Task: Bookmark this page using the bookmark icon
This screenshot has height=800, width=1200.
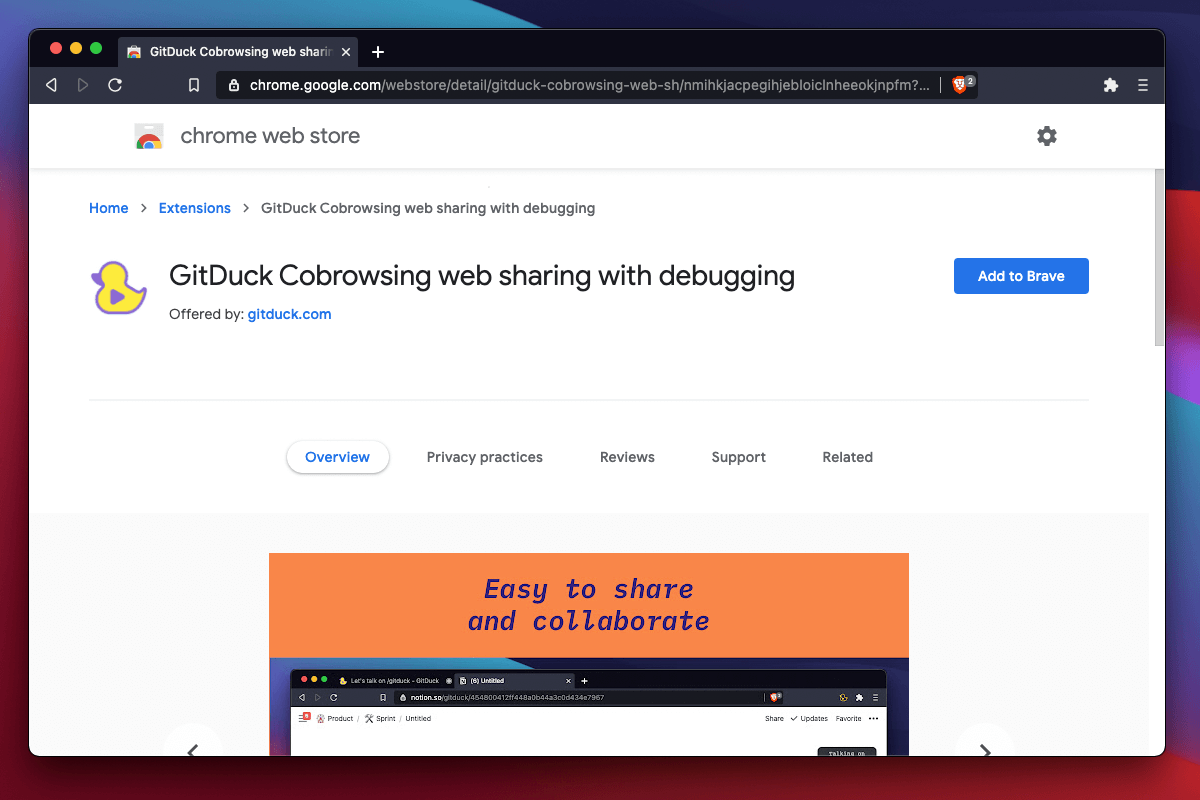Action: pos(194,85)
